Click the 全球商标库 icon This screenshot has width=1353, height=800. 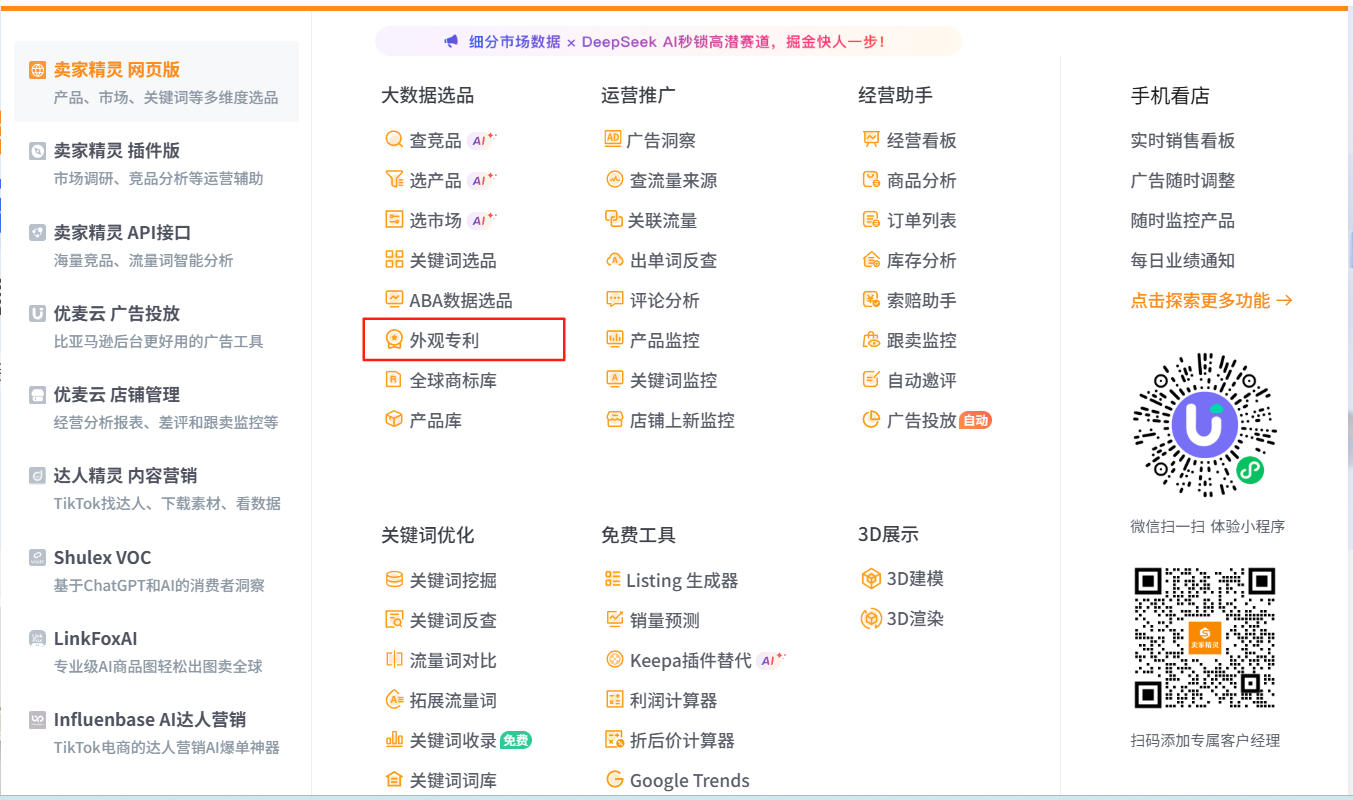tap(394, 380)
